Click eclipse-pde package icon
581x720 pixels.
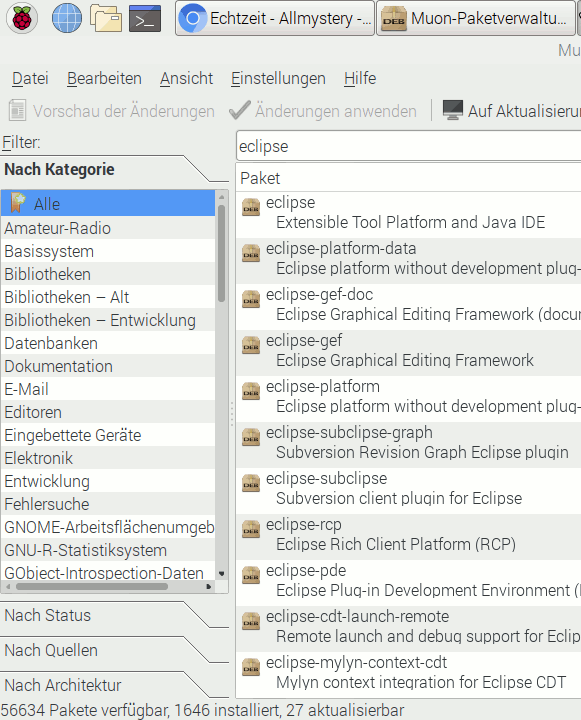coord(251,575)
